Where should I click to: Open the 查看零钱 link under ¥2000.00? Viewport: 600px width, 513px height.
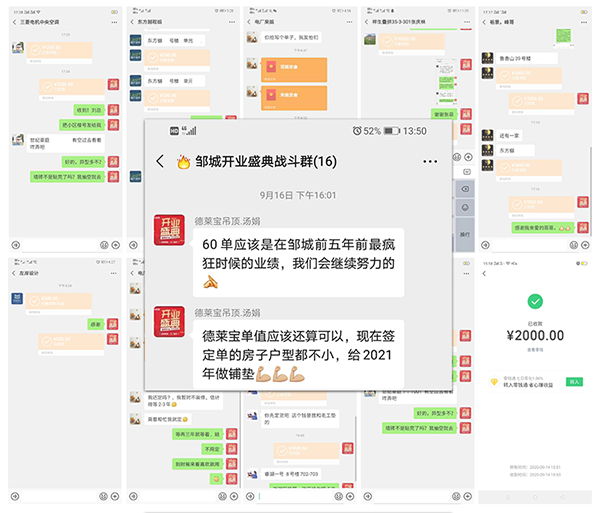coord(535,350)
